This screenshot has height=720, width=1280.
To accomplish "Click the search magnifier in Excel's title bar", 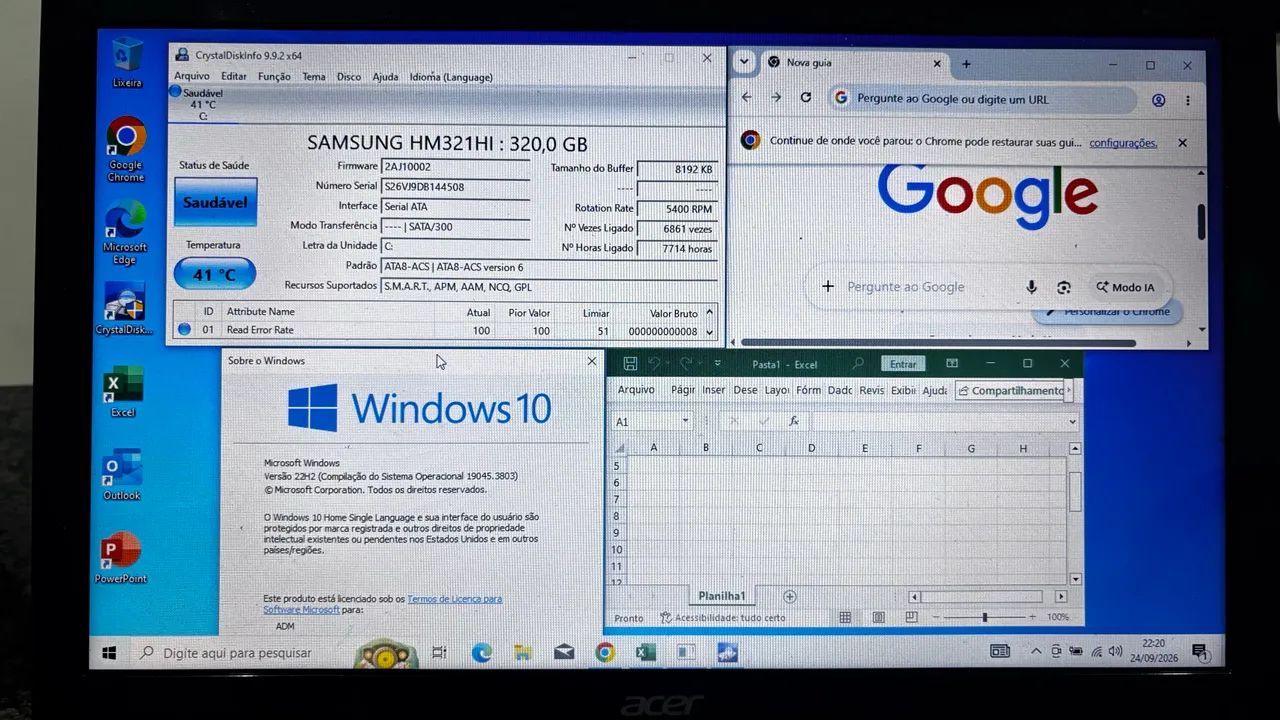I will [858, 364].
